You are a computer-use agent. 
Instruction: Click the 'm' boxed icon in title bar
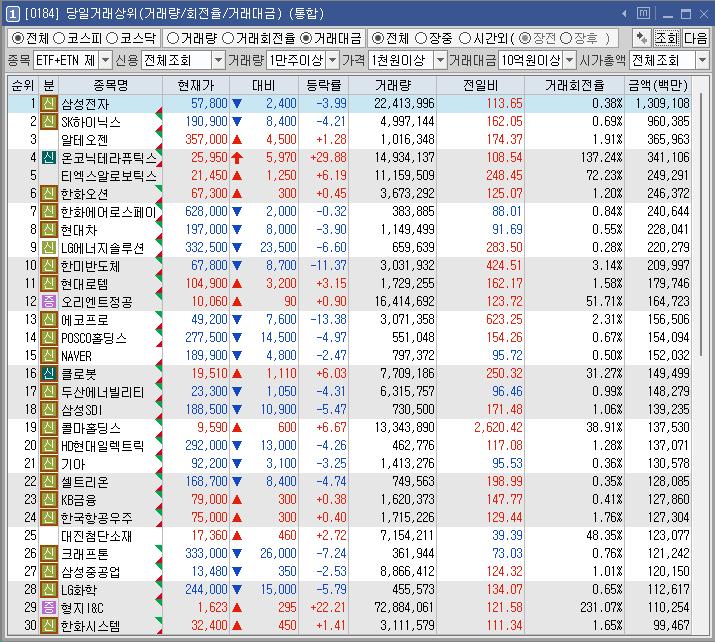[643, 13]
